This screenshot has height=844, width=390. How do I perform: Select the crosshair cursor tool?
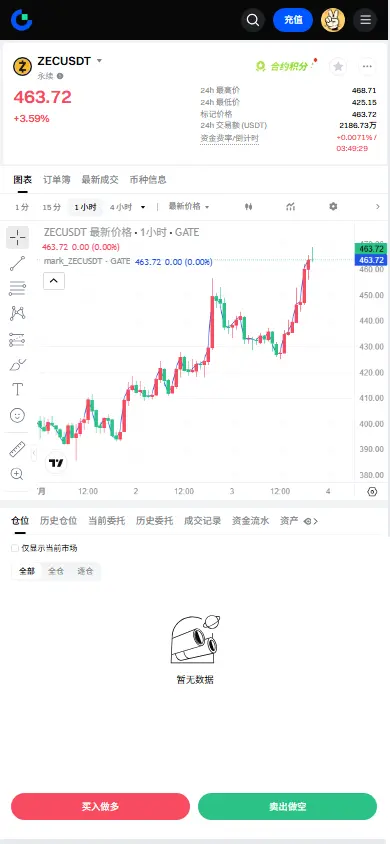point(17,237)
